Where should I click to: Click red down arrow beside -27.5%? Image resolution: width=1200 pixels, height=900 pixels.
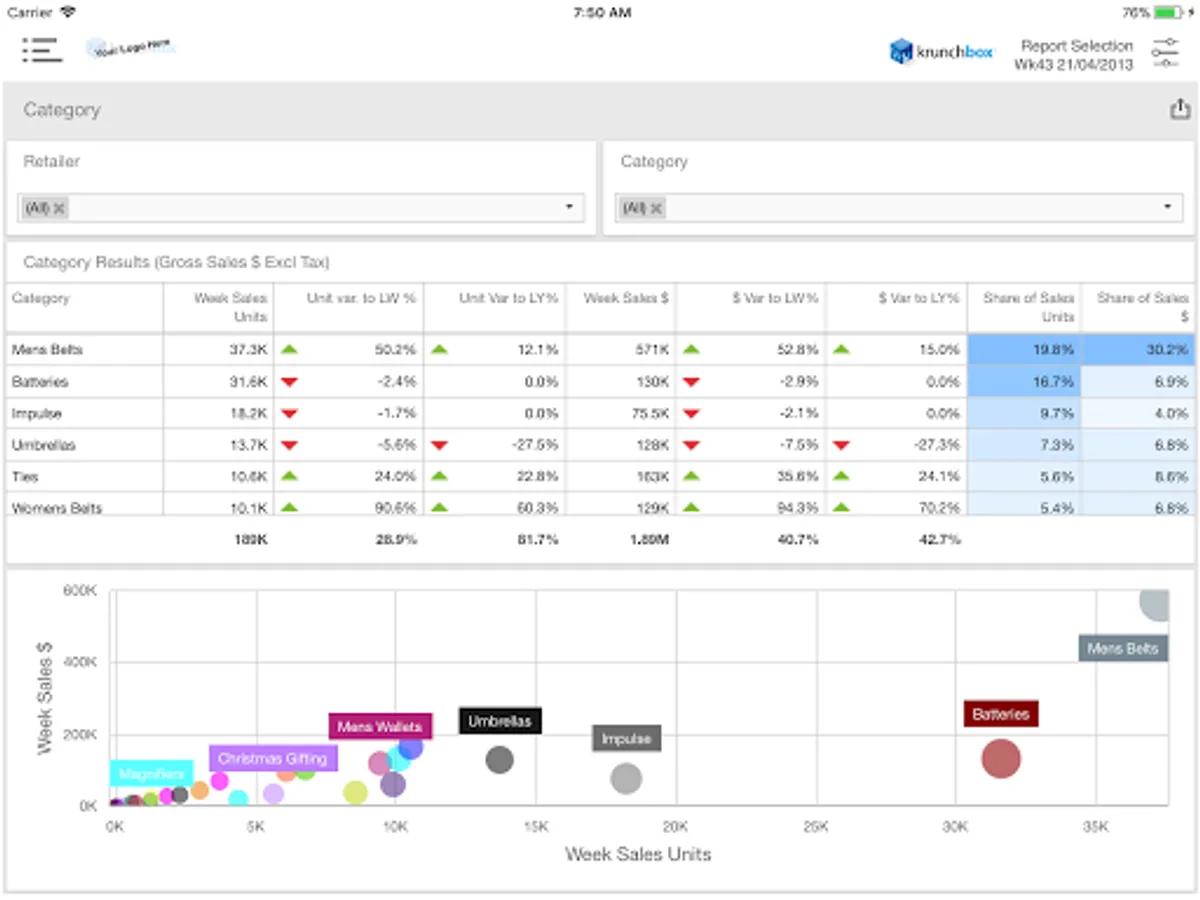[438, 446]
